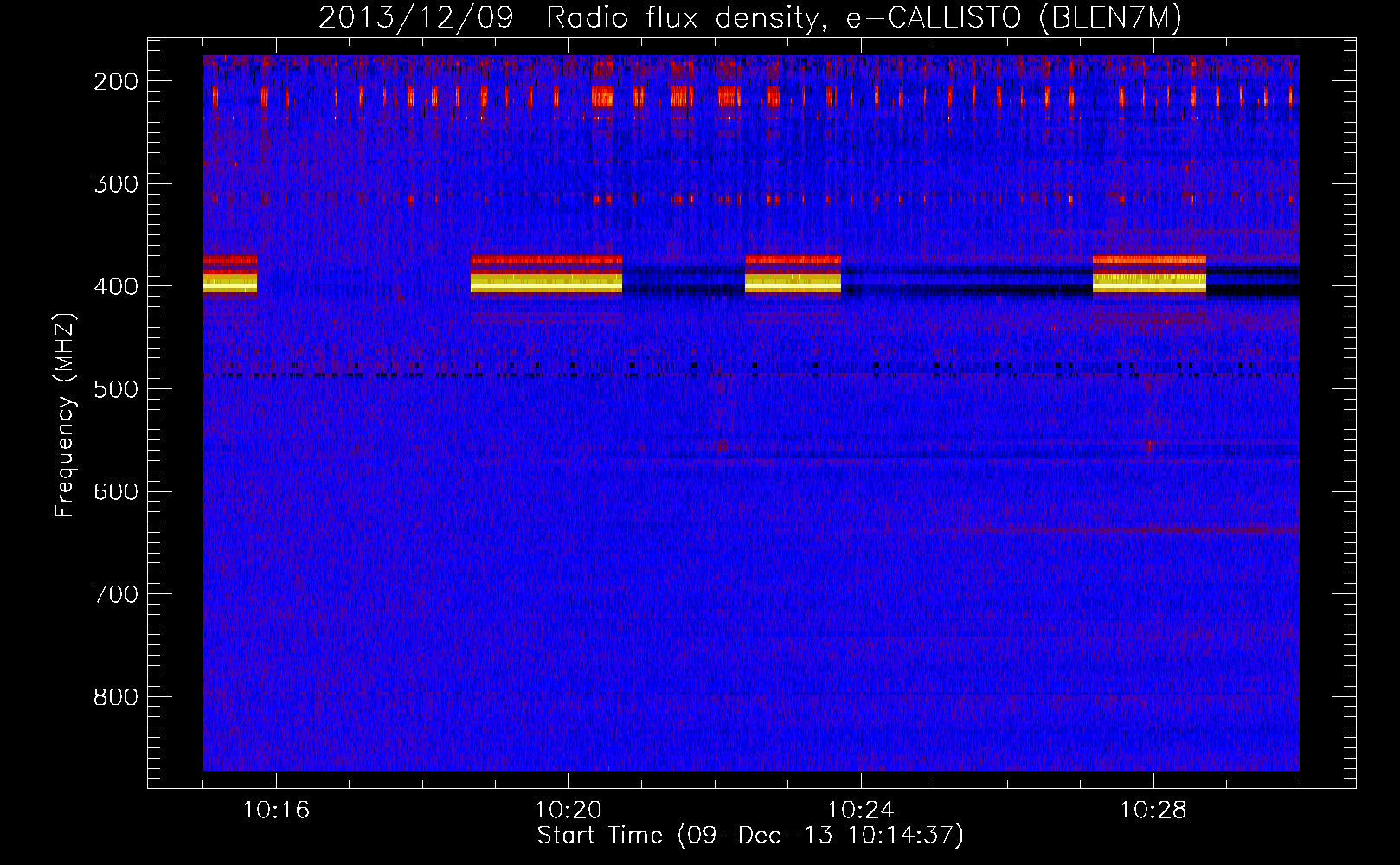Image resolution: width=1400 pixels, height=865 pixels.
Task: Click the 'Frequency (MHZ)' axis label
Action: (x=65, y=414)
